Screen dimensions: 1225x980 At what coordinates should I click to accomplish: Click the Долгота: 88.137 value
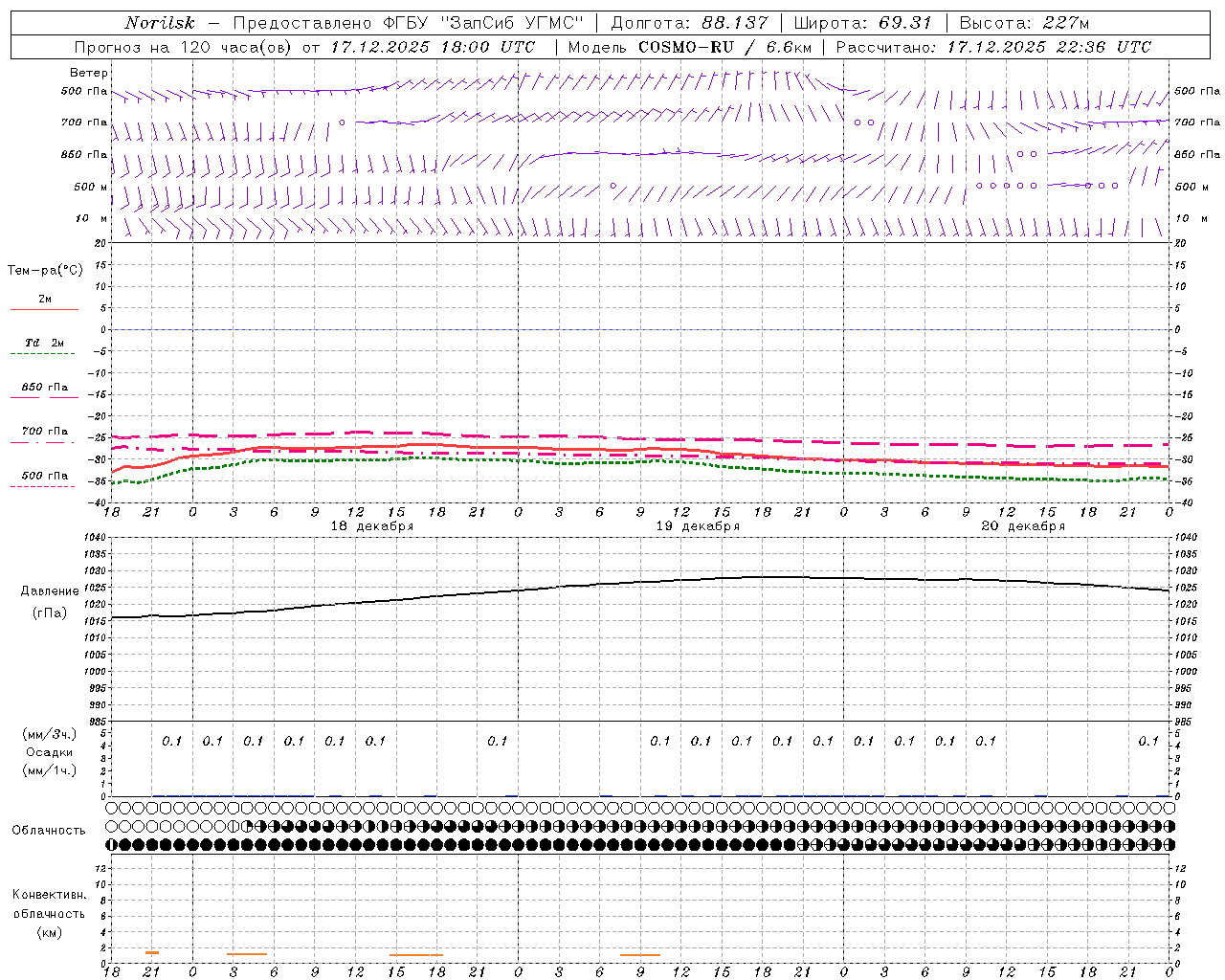click(x=689, y=23)
